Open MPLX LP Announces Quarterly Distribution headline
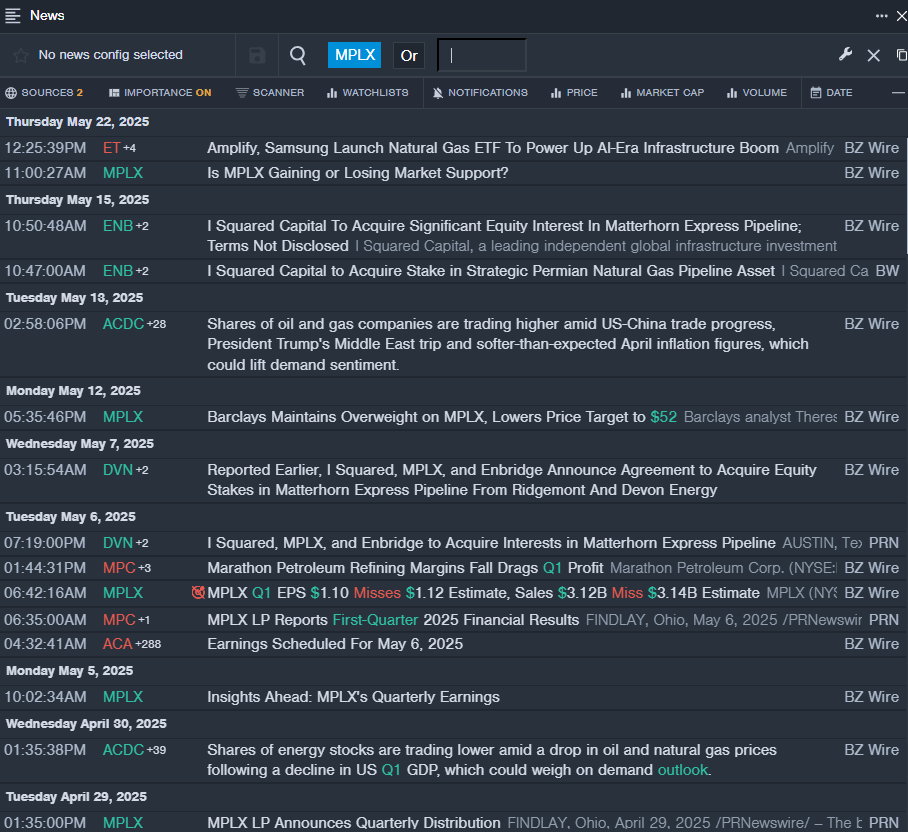Screen dimensions: 908x832 coord(354,823)
